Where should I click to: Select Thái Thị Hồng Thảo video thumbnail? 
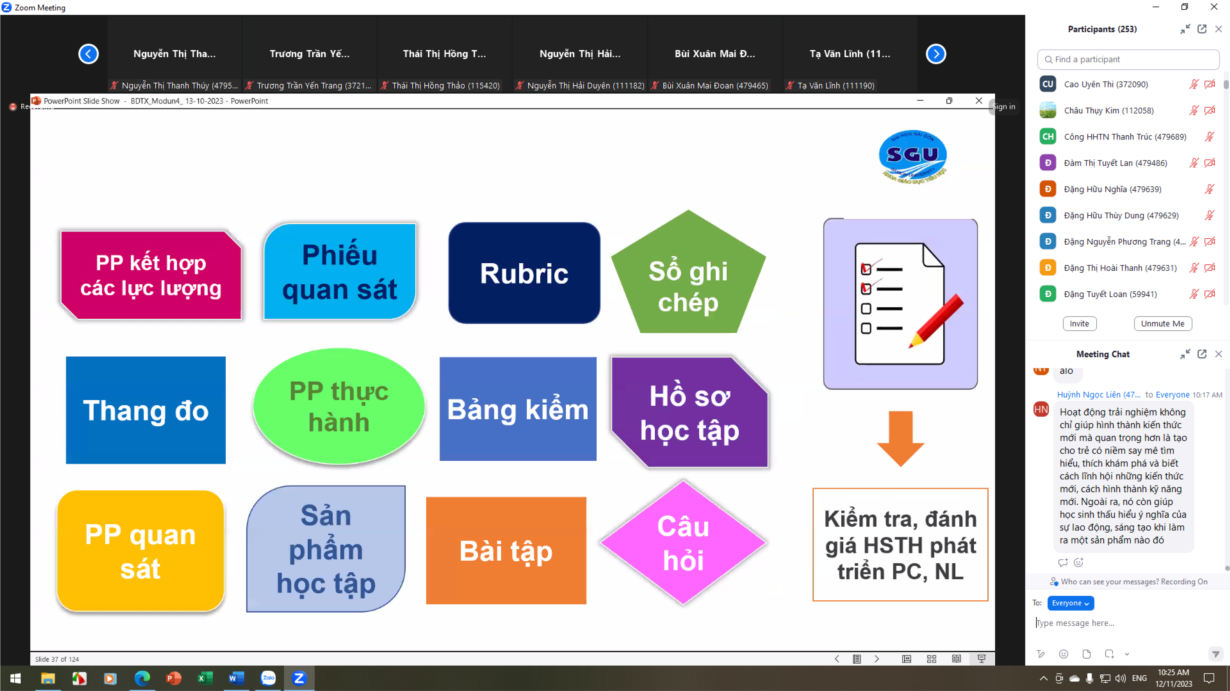click(444, 54)
